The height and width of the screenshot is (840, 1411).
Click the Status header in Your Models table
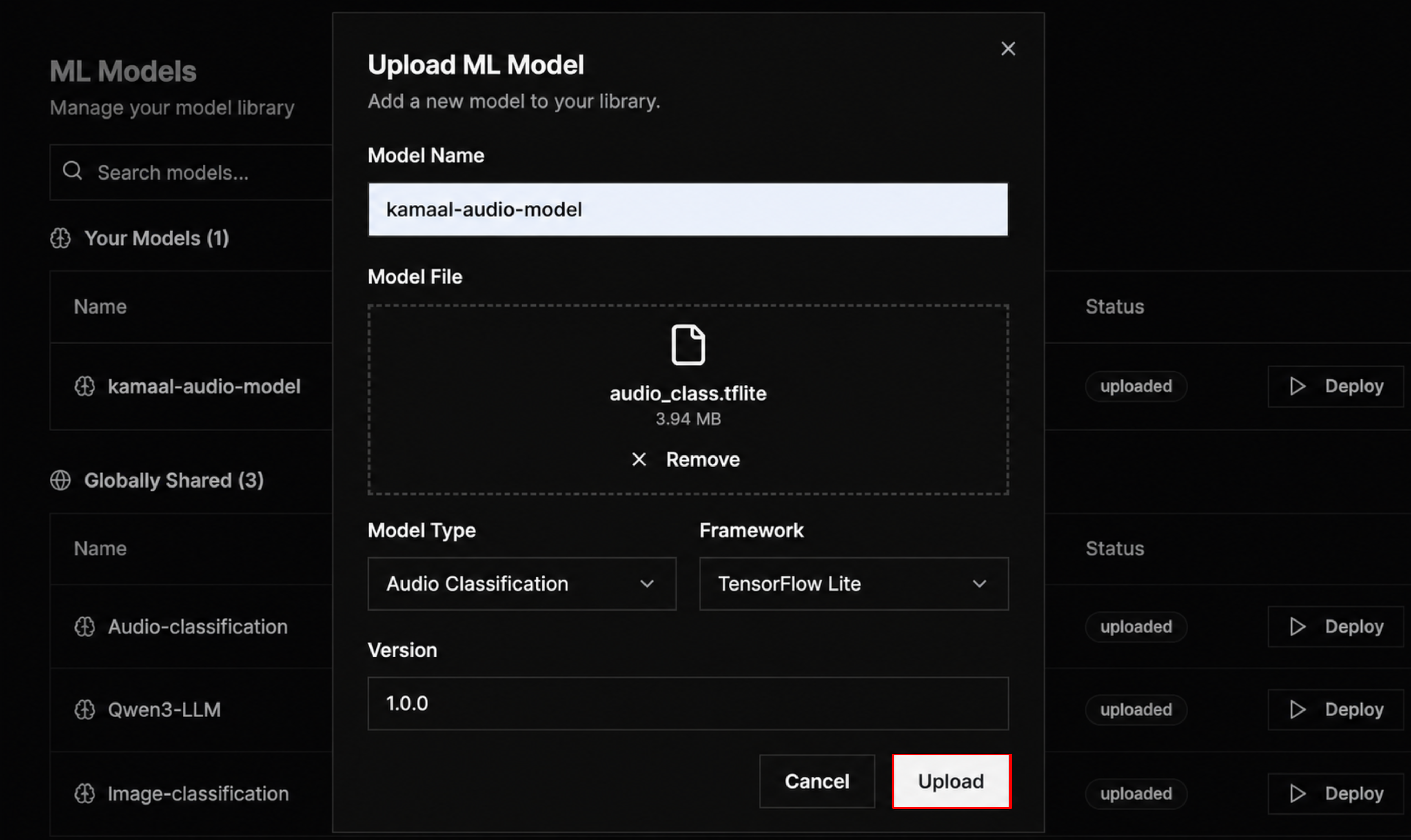(1114, 307)
